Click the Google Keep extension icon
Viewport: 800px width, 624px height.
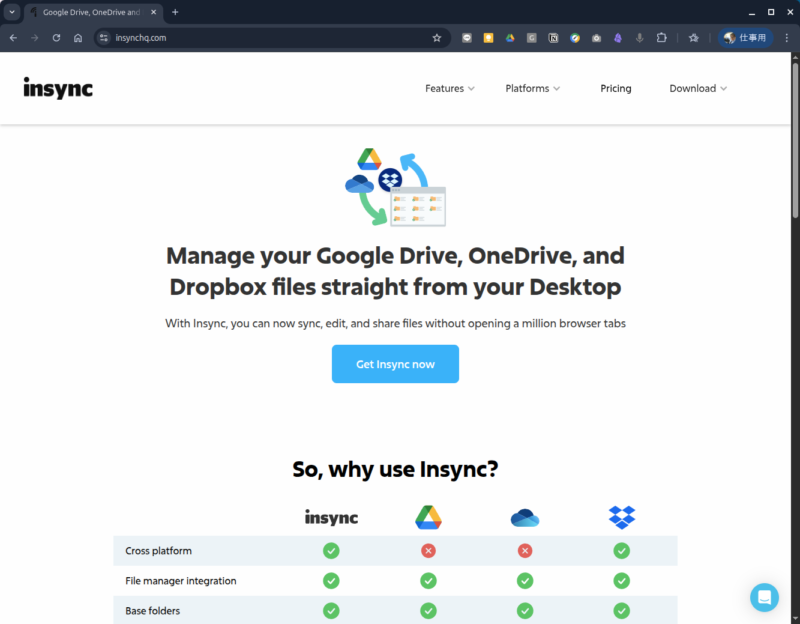coord(488,38)
